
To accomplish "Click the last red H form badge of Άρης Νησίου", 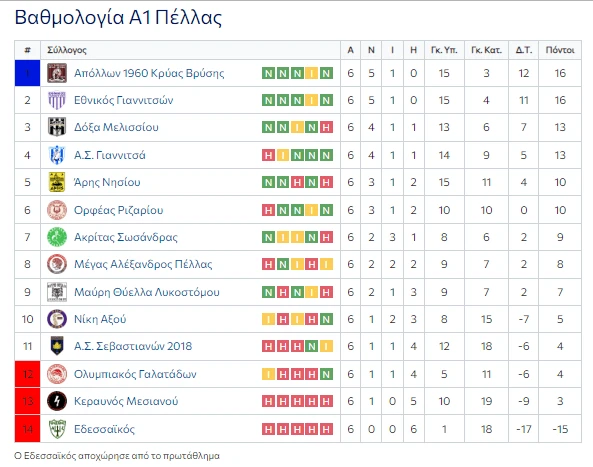I will [326, 182].
